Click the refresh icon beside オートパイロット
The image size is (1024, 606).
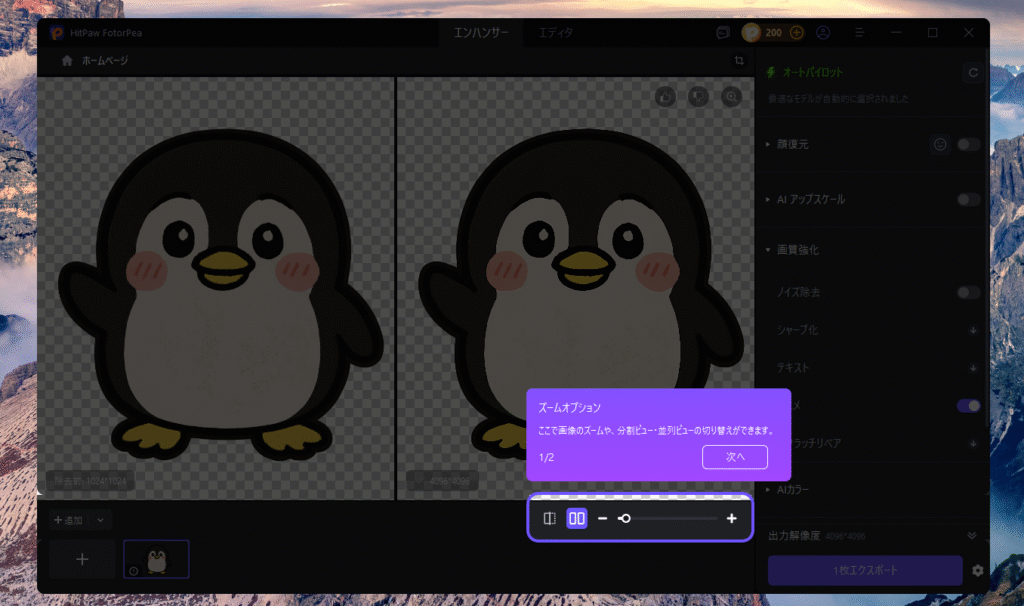coord(972,73)
